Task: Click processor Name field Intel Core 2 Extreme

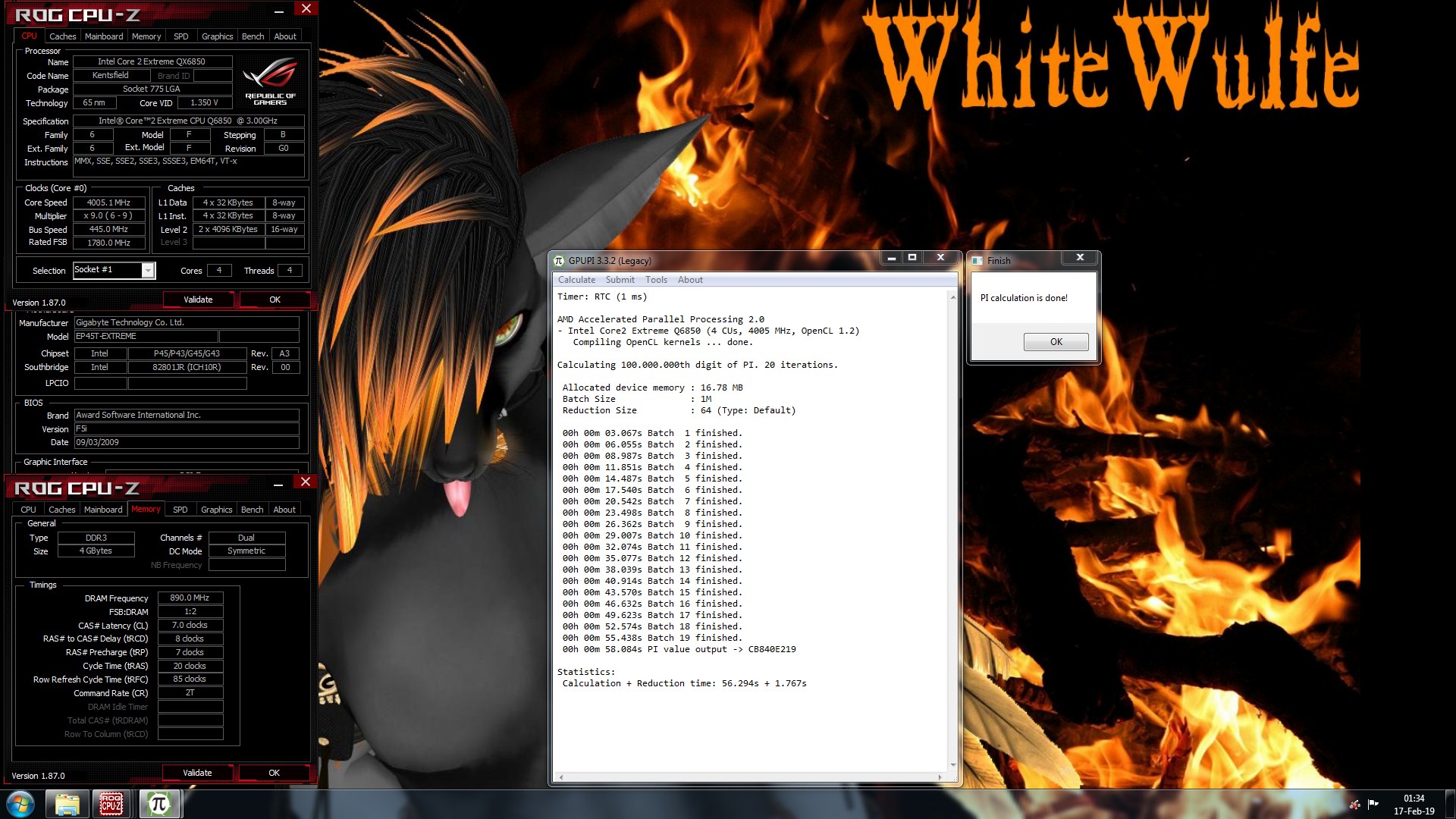Action: (x=152, y=61)
